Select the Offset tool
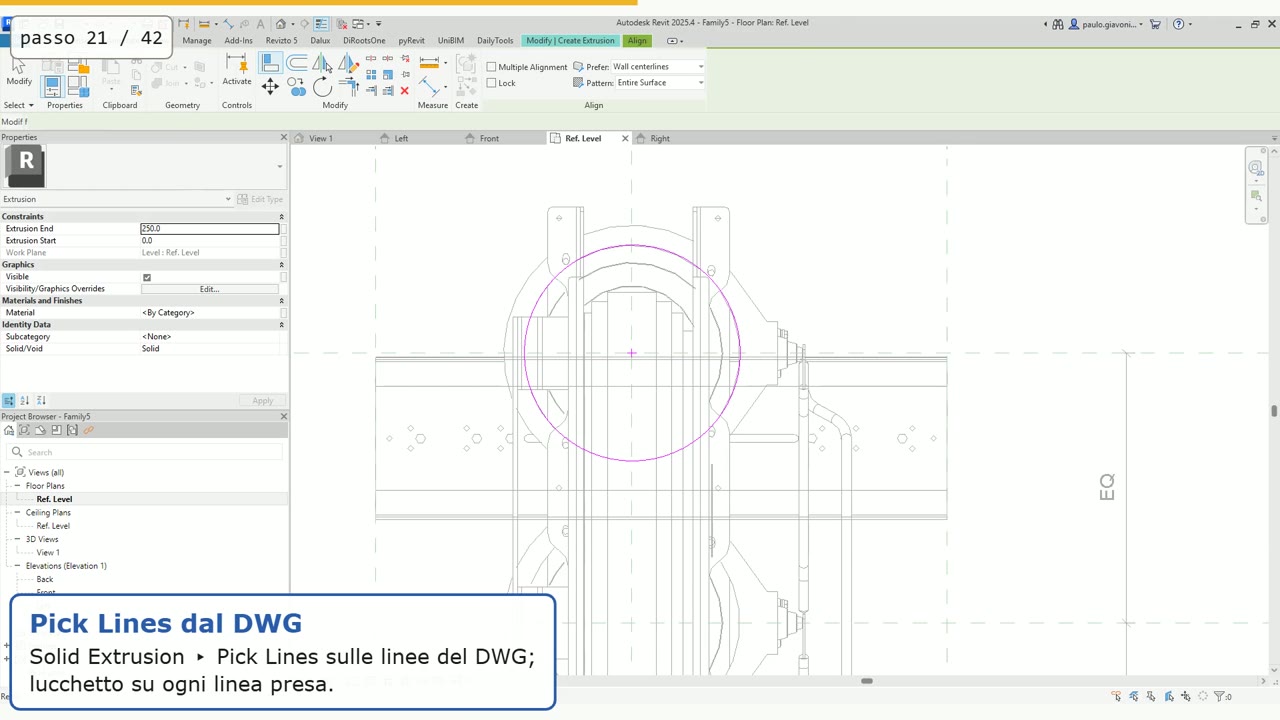 coord(297,63)
